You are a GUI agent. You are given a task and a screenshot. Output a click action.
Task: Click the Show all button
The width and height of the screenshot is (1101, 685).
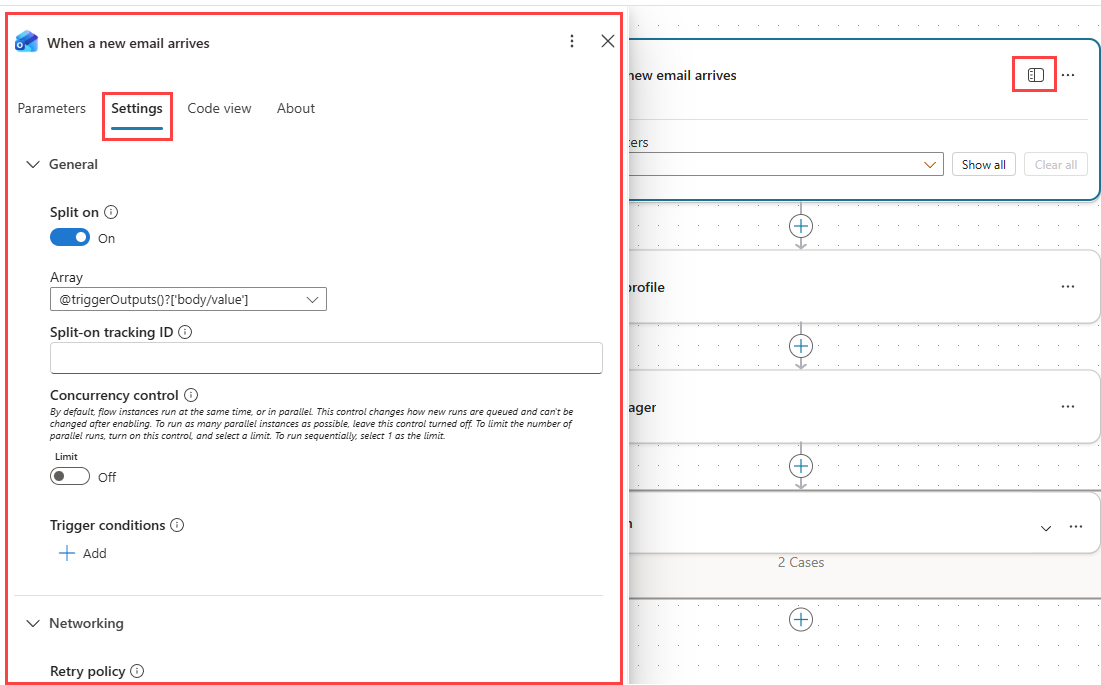(x=983, y=164)
